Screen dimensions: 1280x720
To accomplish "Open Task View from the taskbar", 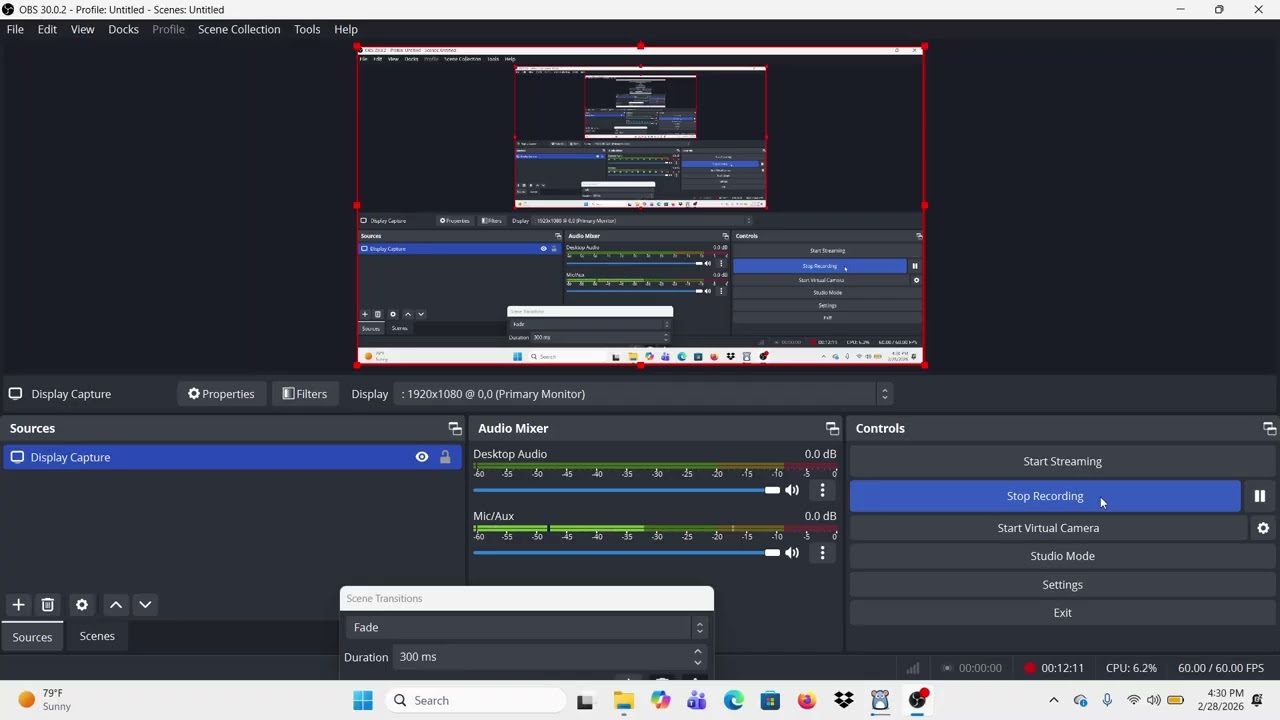I will coord(585,700).
